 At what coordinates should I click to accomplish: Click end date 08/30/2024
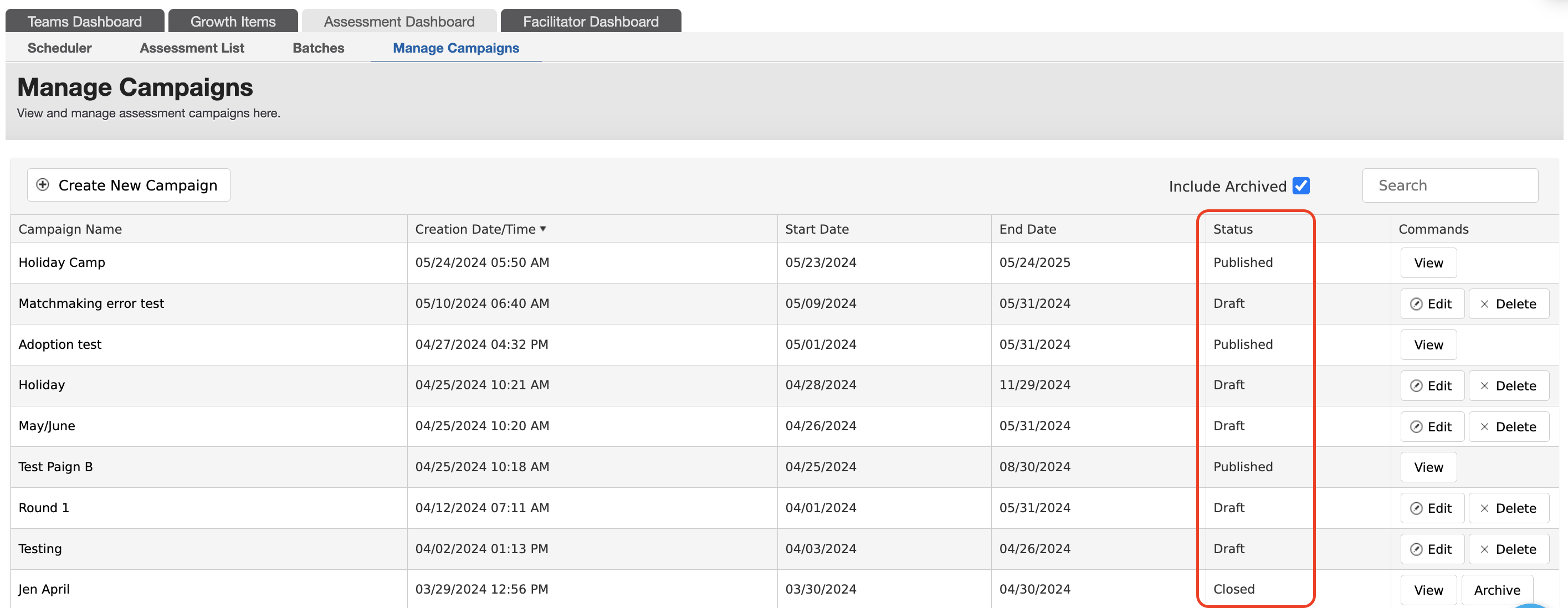point(1035,466)
